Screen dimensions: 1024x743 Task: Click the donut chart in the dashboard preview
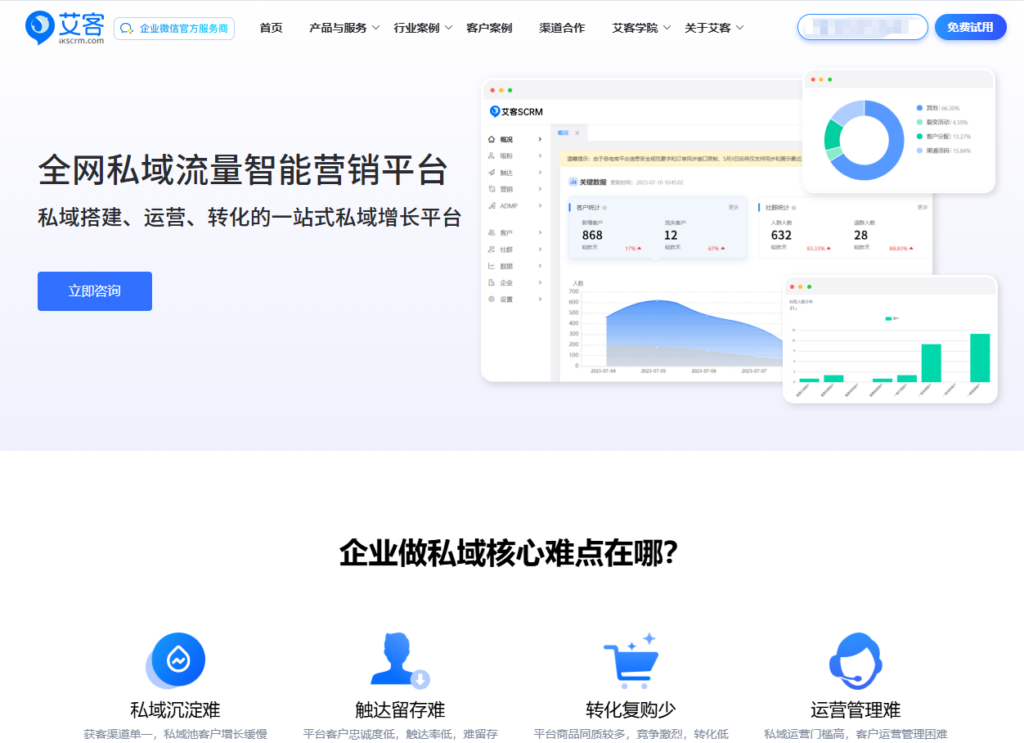point(864,139)
